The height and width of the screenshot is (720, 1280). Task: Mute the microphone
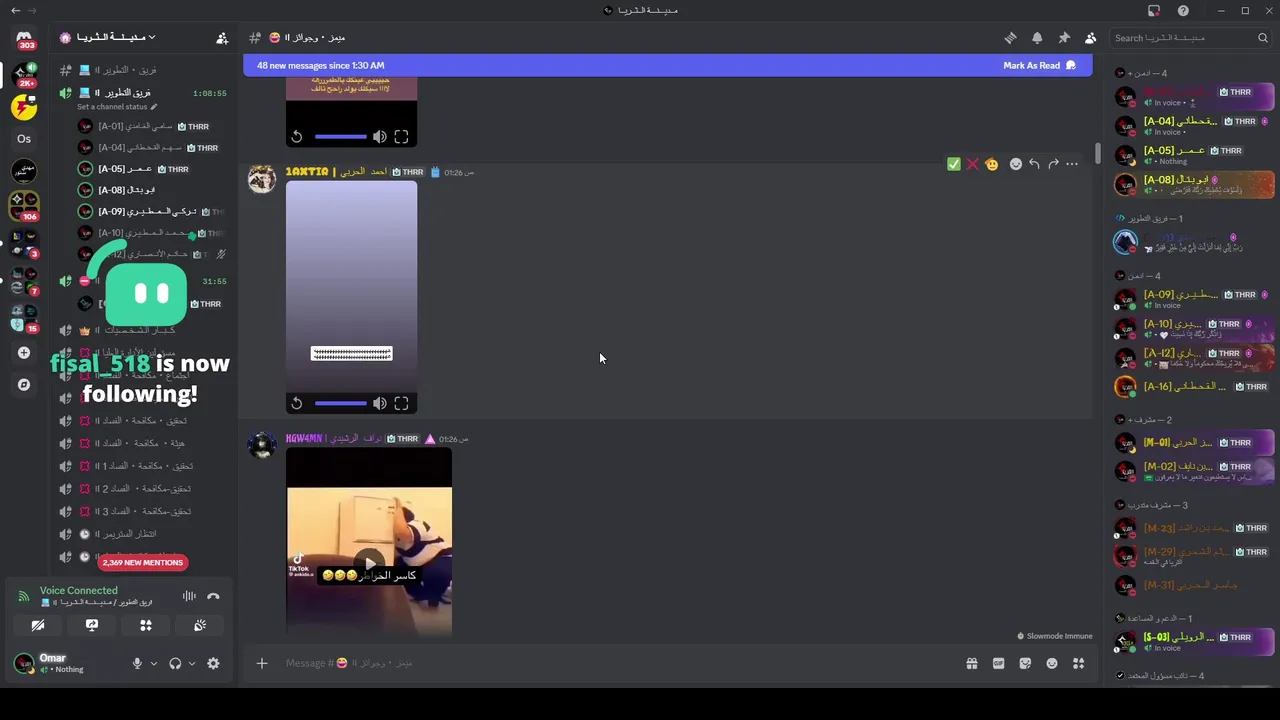coord(137,664)
